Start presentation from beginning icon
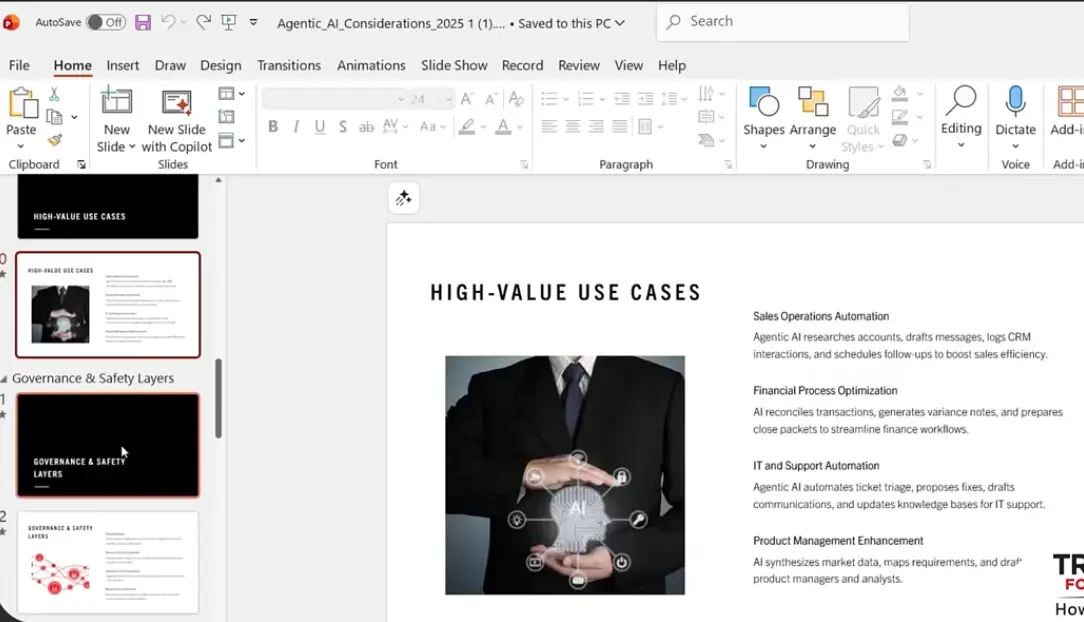 pos(229,22)
